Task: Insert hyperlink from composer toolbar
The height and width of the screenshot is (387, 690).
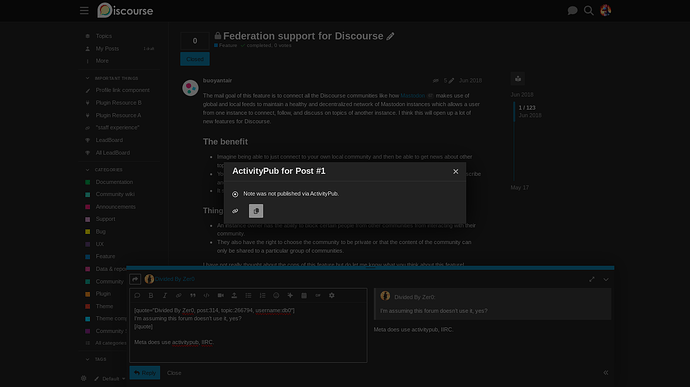Action: [x=179, y=295]
